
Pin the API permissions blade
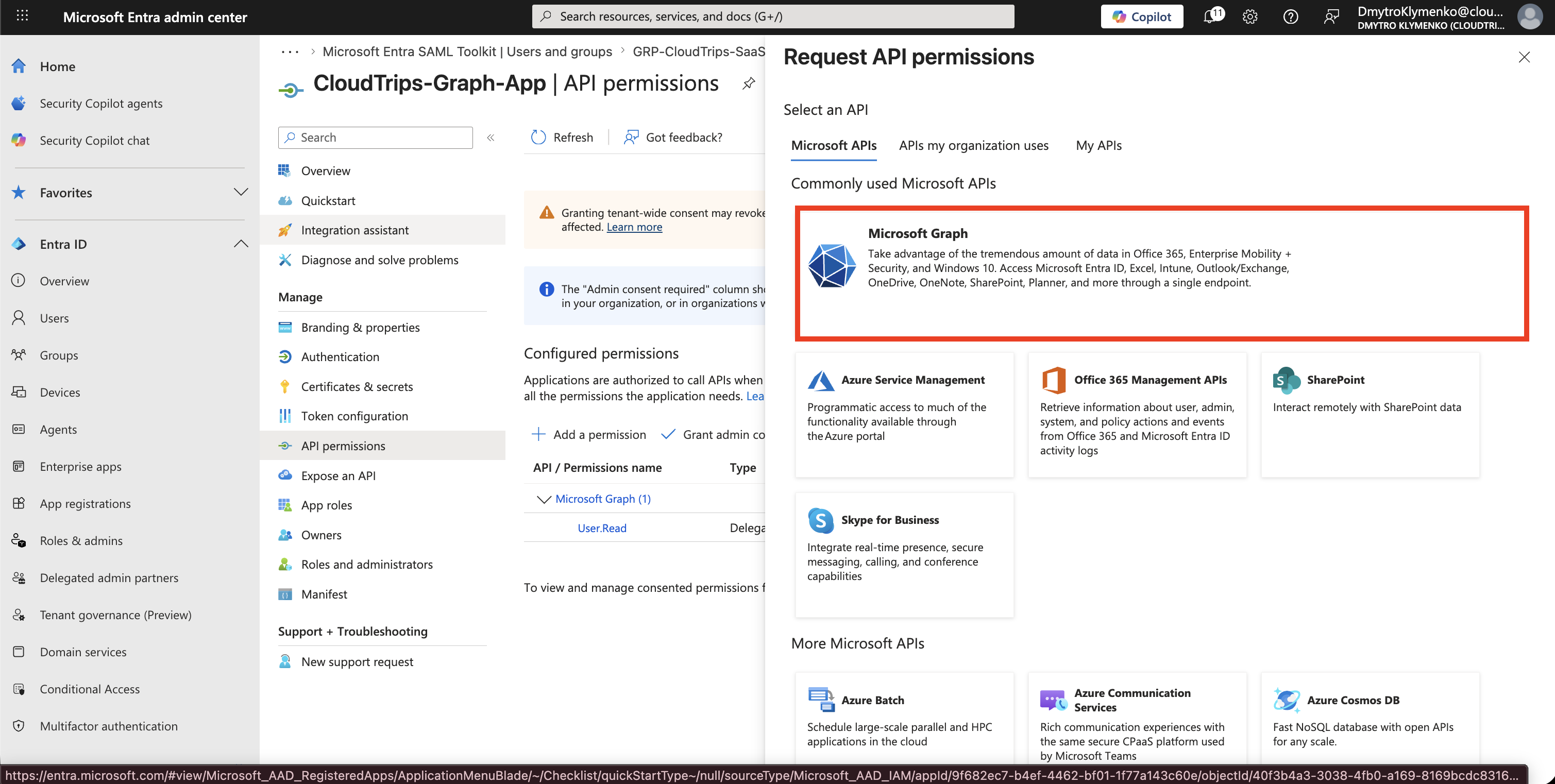click(749, 83)
